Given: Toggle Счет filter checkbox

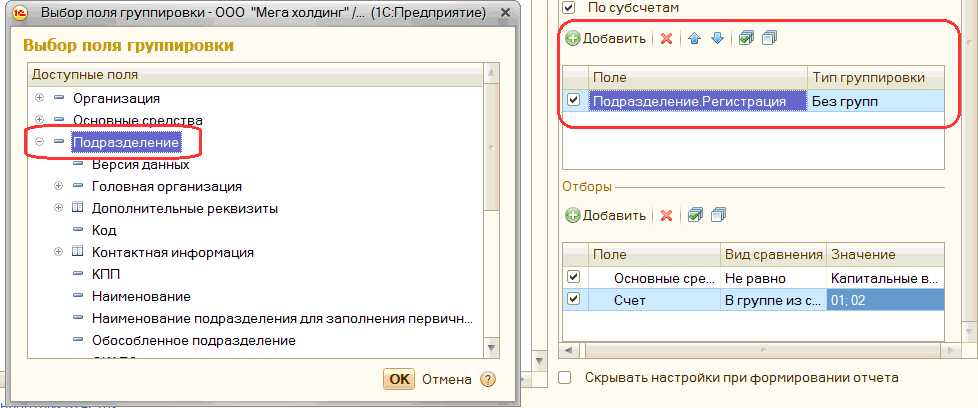Looking at the screenshot, I should [574, 299].
